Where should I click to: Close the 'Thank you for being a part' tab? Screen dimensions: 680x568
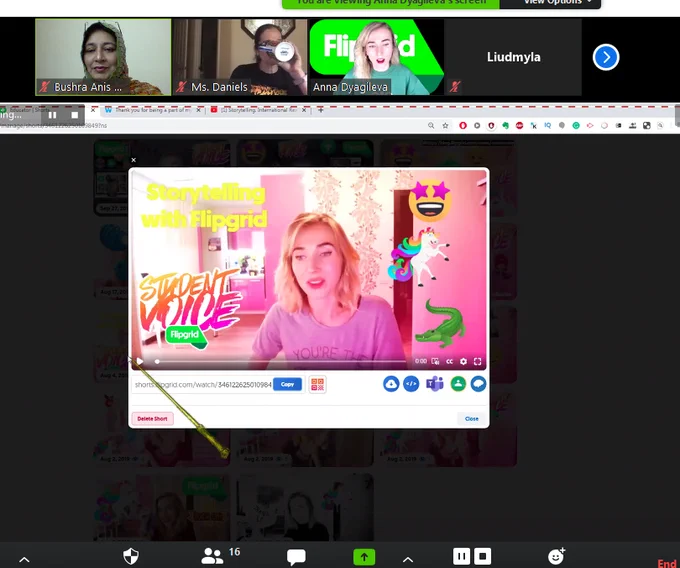click(x=198, y=111)
